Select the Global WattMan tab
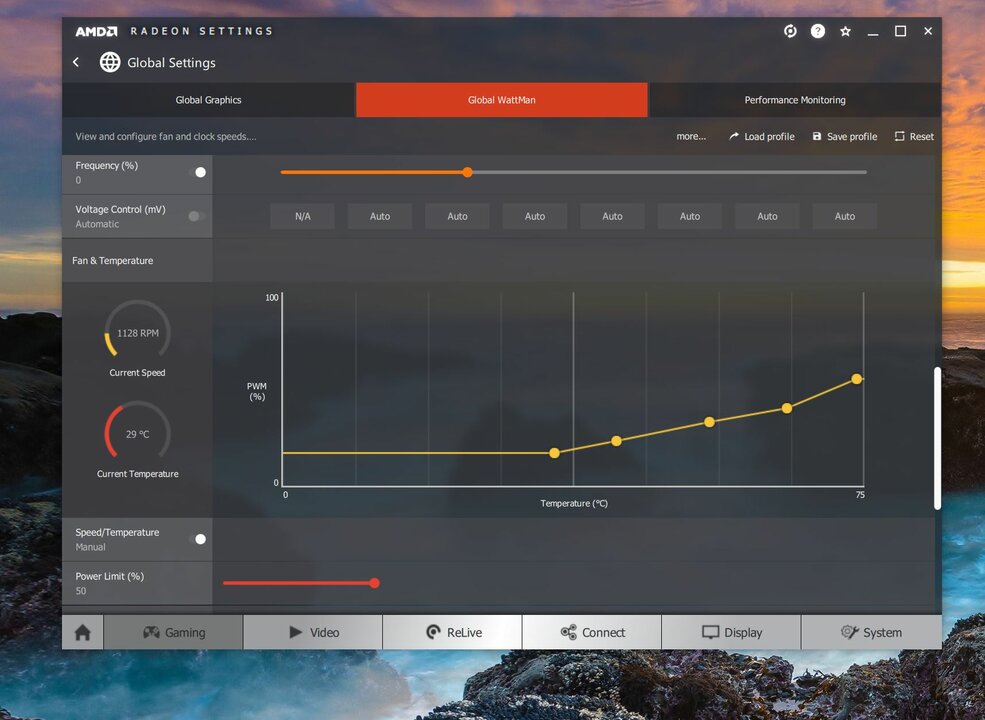This screenshot has width=985, height=720. pos(502,100)
